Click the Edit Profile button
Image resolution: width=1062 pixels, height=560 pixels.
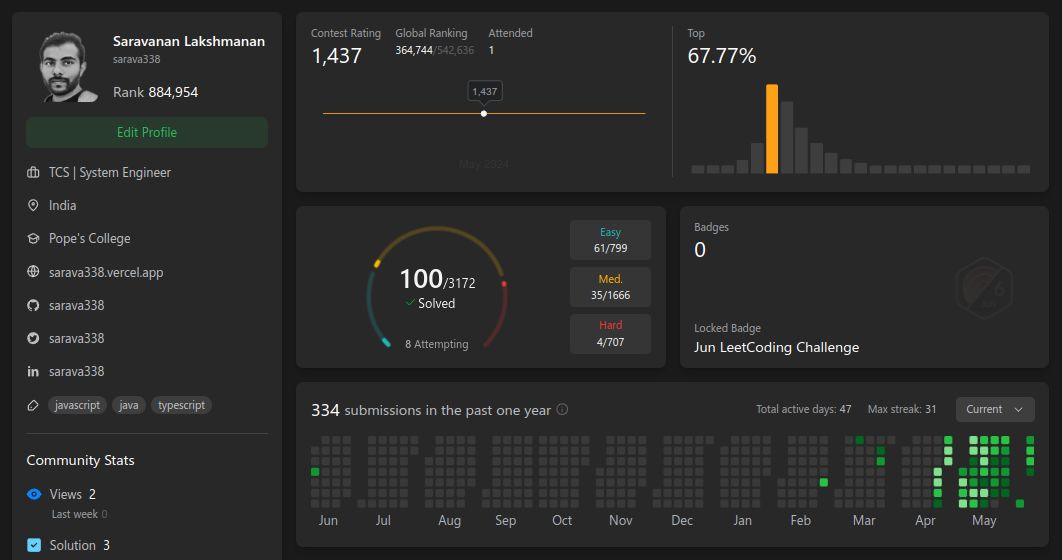pyautogui.click(x=147, y=132)
